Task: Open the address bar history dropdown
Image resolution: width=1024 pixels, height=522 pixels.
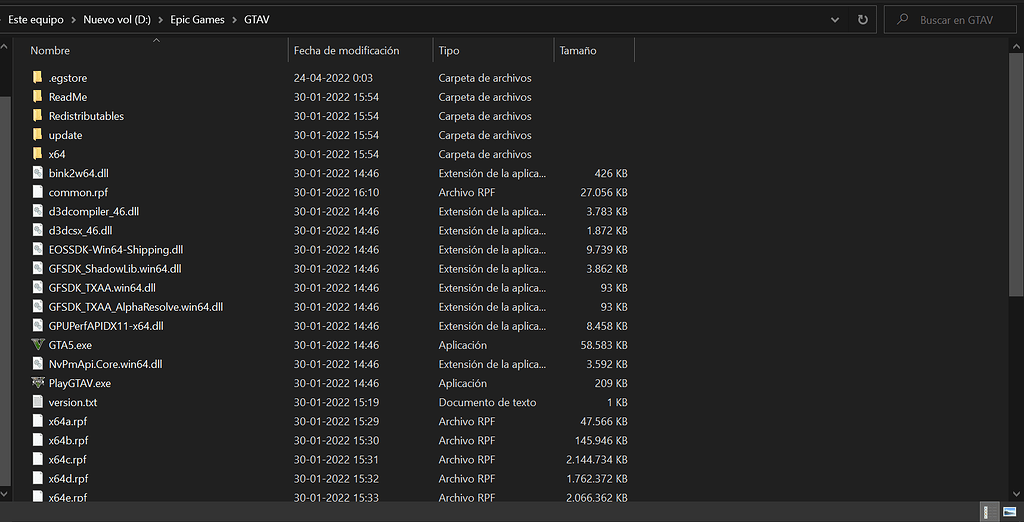Action: [835, 19]
